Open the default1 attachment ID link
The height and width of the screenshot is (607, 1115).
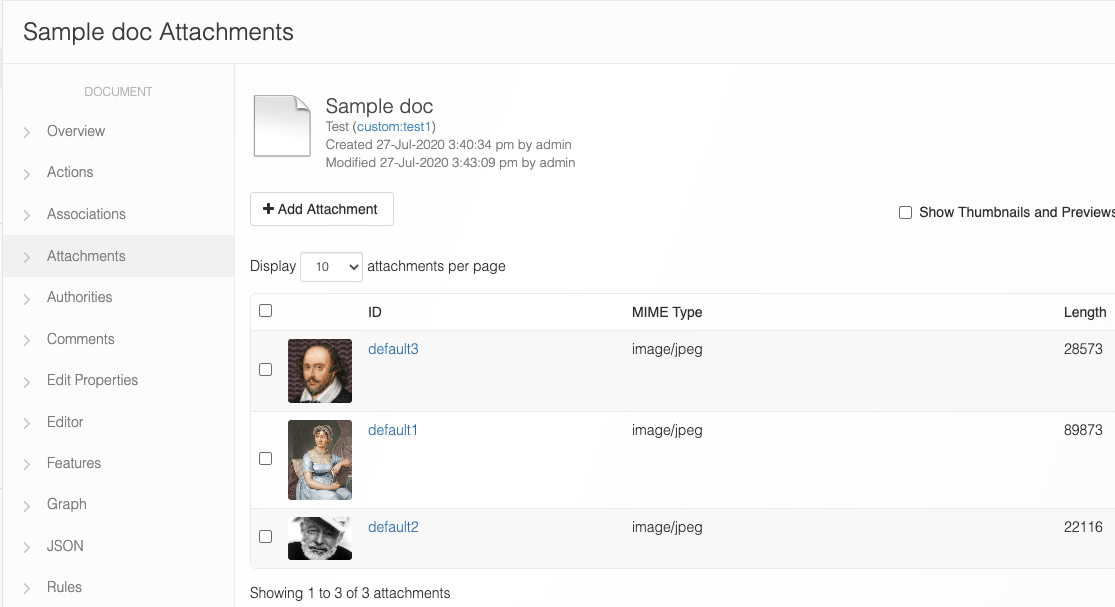coord(393,430)
